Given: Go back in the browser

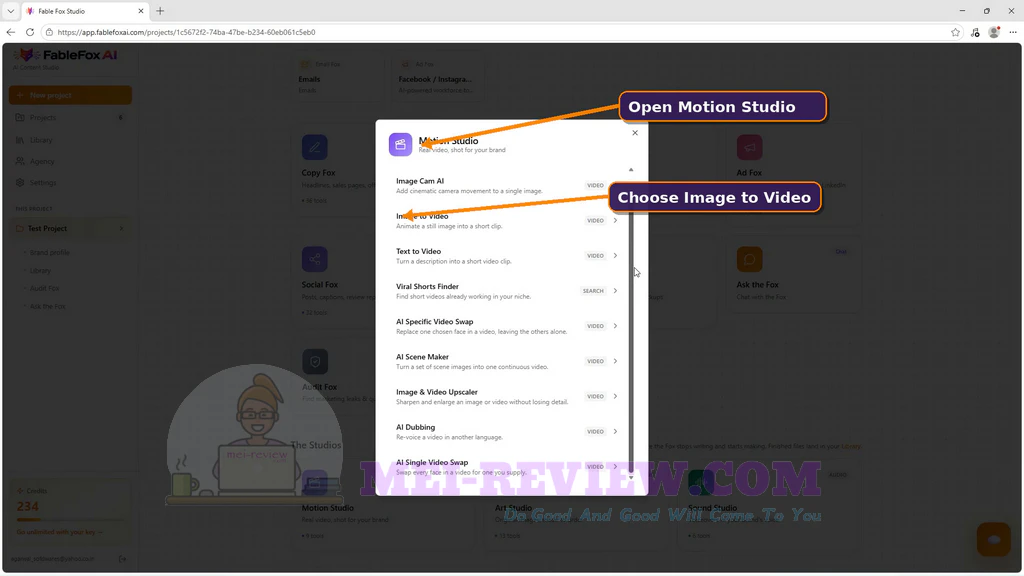Looking at the screenshot, I should tap(10, 32).
